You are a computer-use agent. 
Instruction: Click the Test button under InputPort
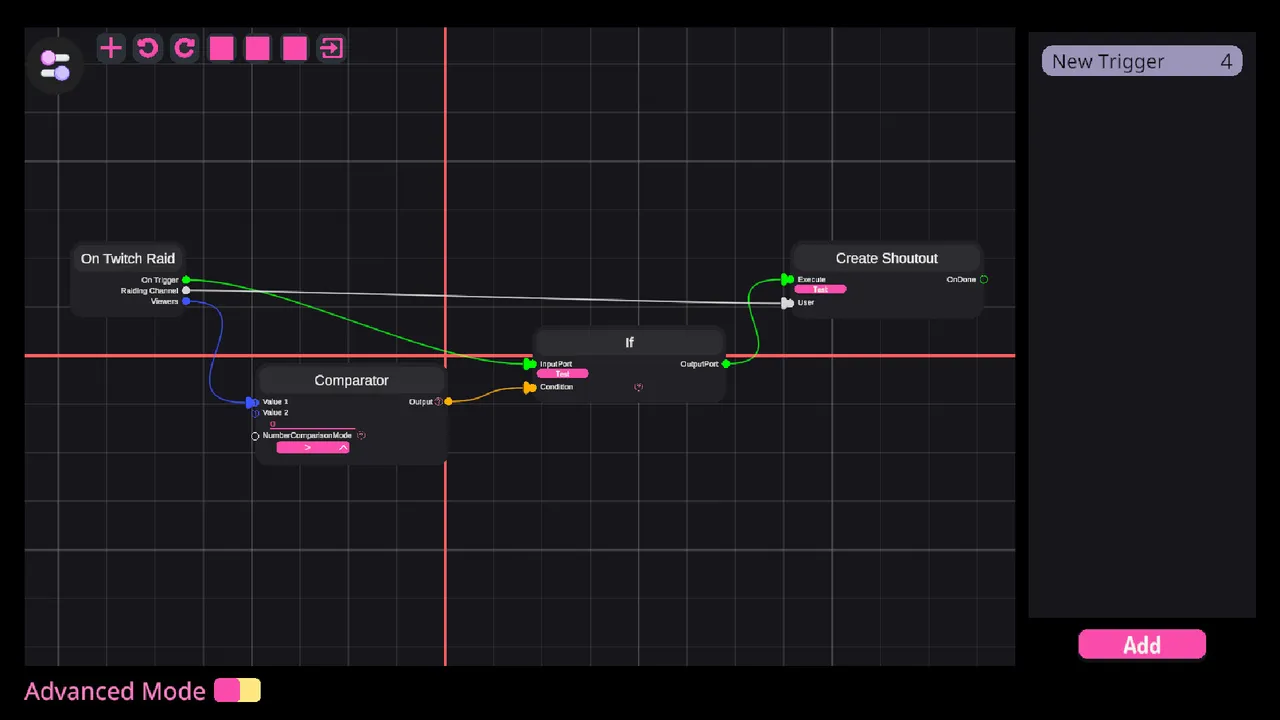point(563,374)
